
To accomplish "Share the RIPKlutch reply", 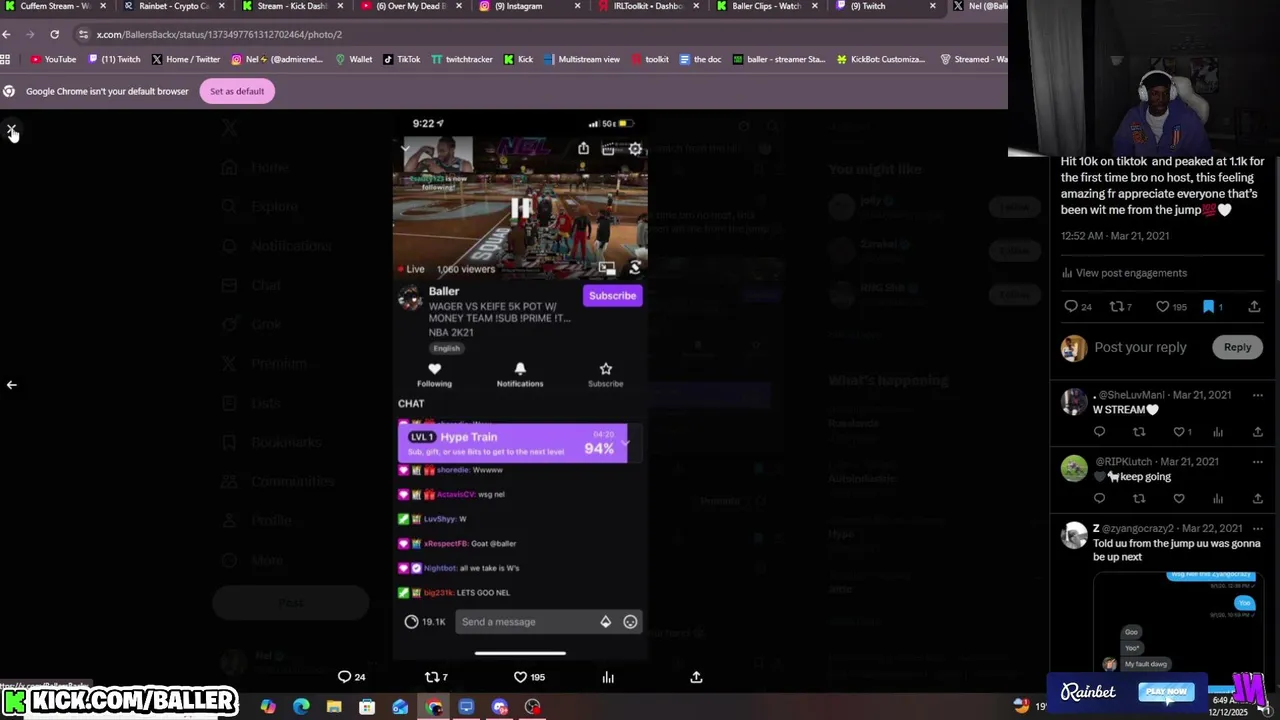I will [1258, 498].
